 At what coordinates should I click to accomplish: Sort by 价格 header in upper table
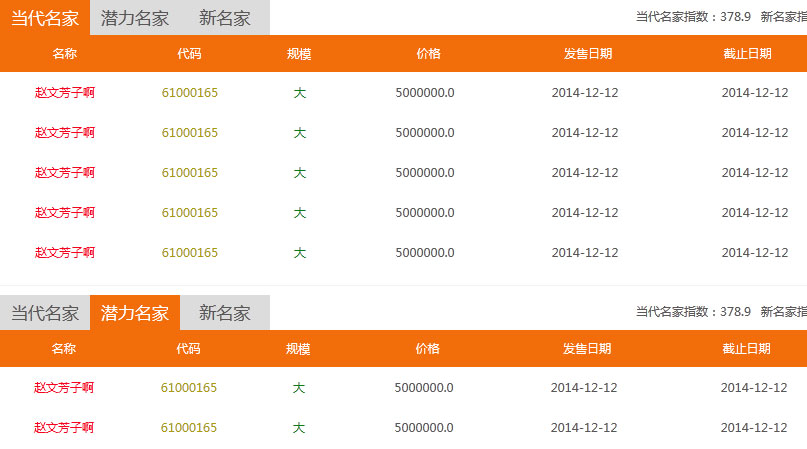[x=428, y=54]
